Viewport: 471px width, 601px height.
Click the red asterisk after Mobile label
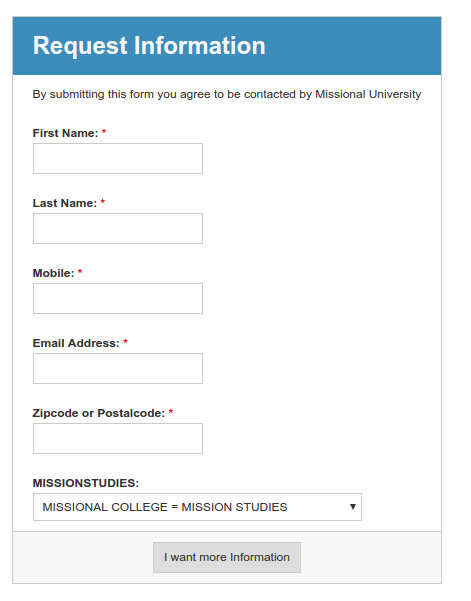click(80, 271)
